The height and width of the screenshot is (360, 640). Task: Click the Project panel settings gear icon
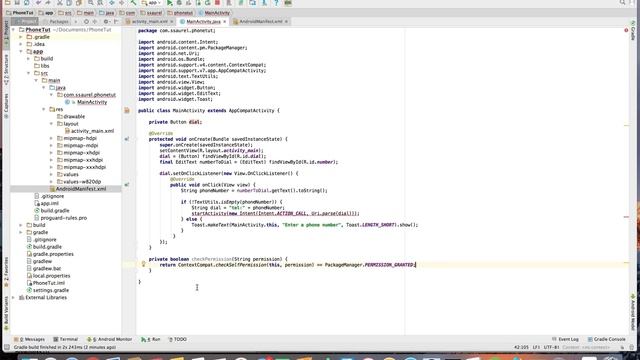[106, 21]
